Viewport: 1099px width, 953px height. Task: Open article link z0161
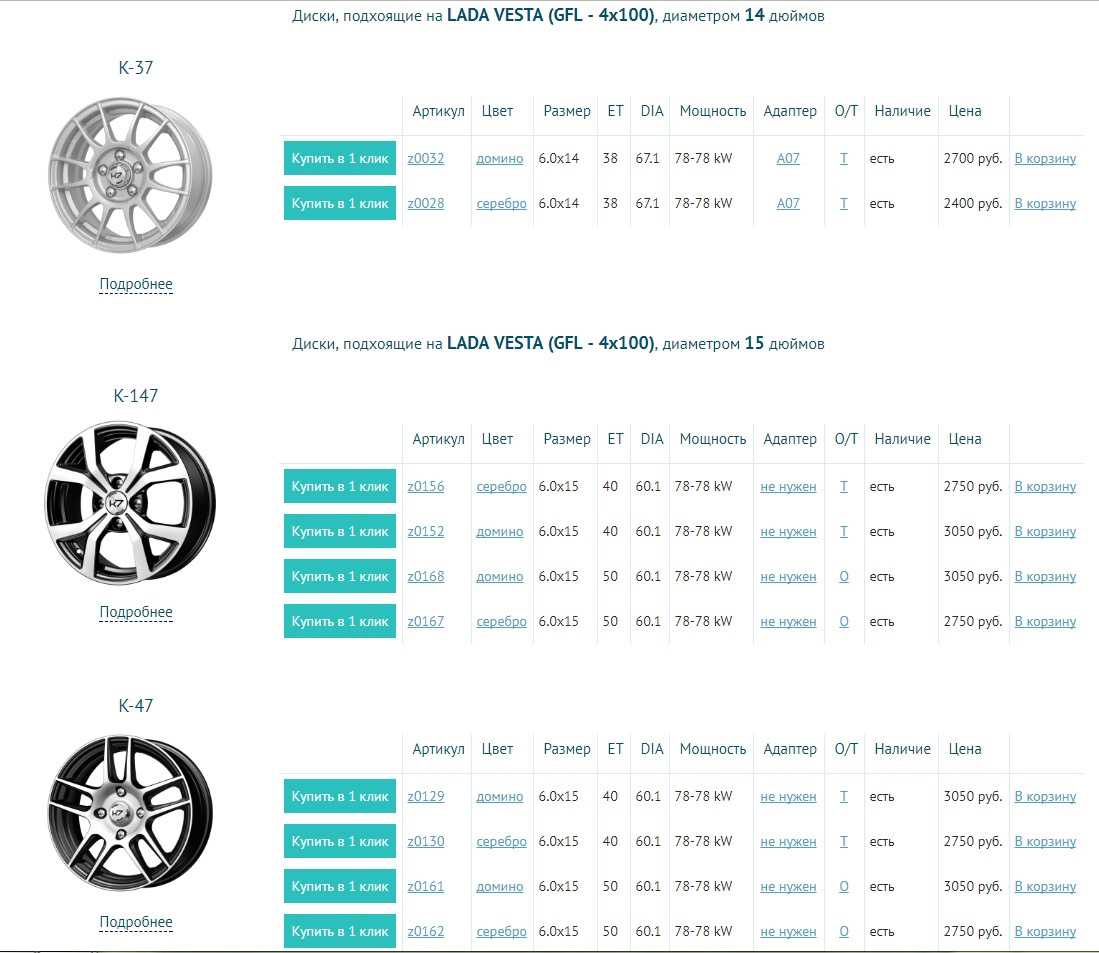pyautogui.click(x=425, y=886)
